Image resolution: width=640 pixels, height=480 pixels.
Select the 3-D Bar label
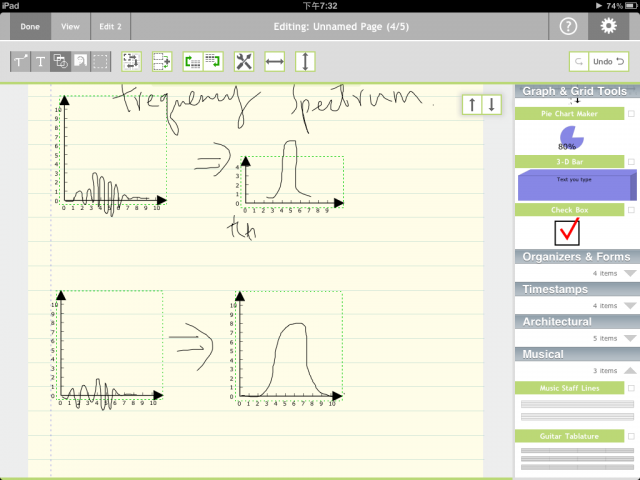click(x=569, y=162)
